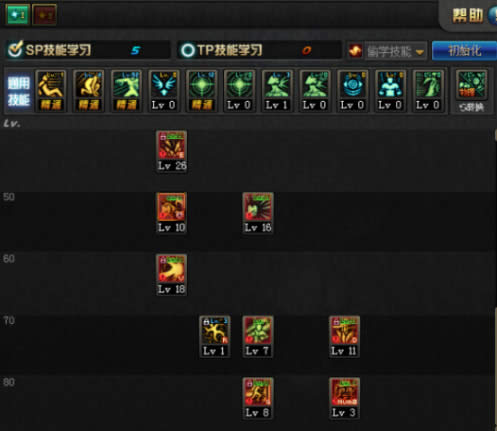Click the yellow arrow of the 偷学技能 dropdown

(x=420, y=52)
